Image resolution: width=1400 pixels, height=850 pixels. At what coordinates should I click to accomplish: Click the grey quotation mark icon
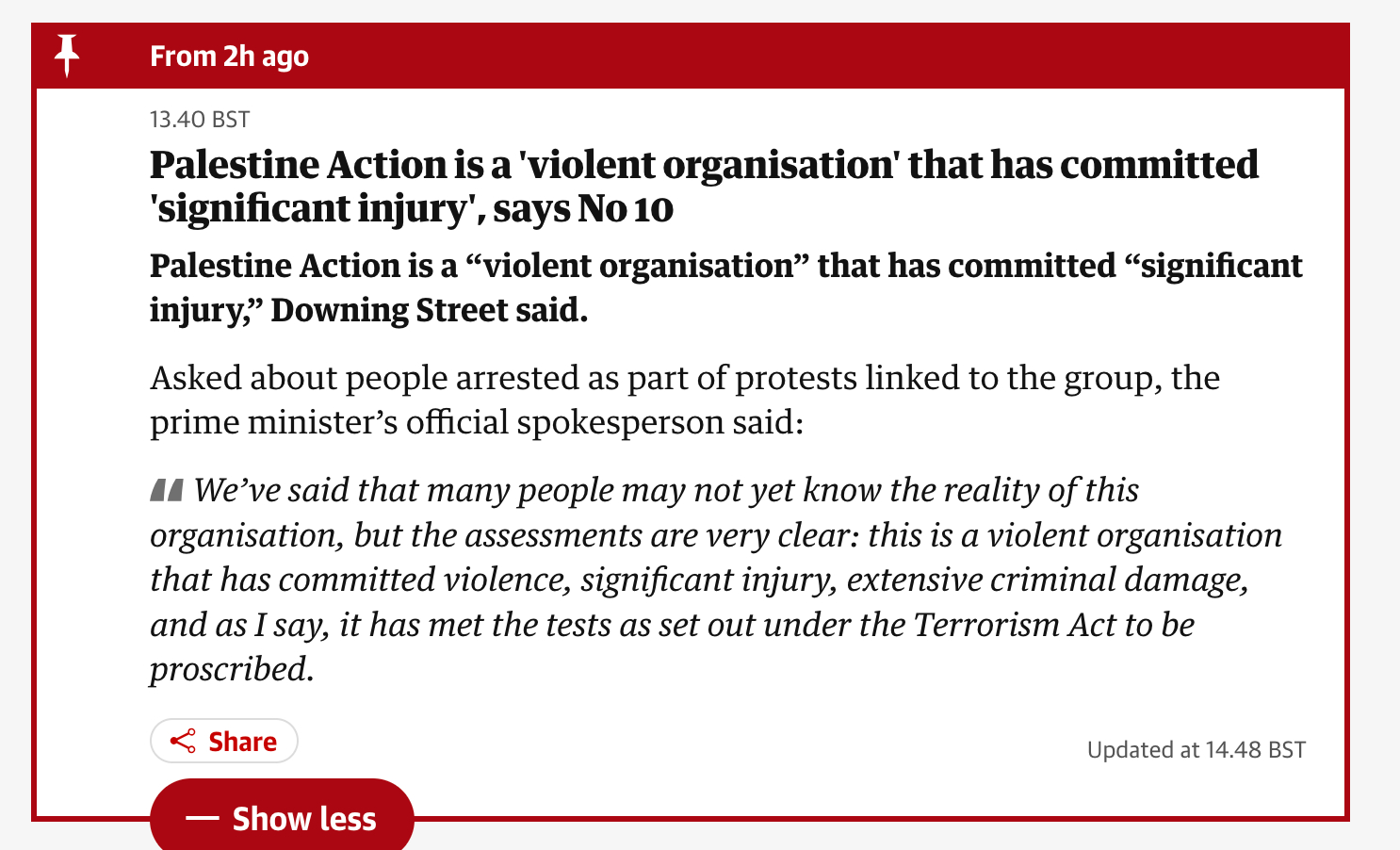coord(166,490)
